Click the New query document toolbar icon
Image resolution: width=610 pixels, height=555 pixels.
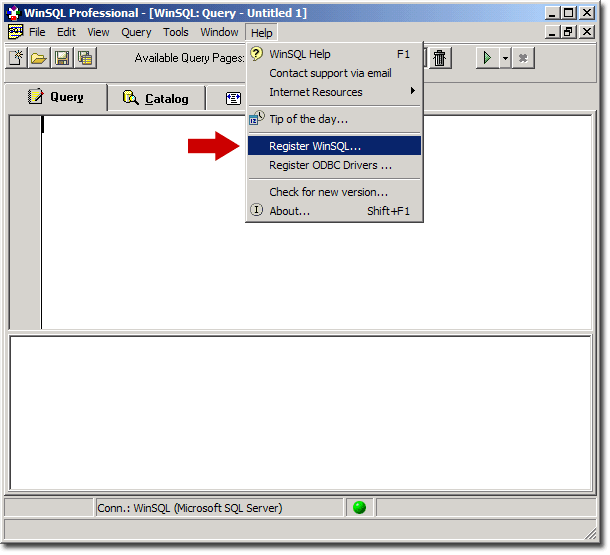(16, 58)
